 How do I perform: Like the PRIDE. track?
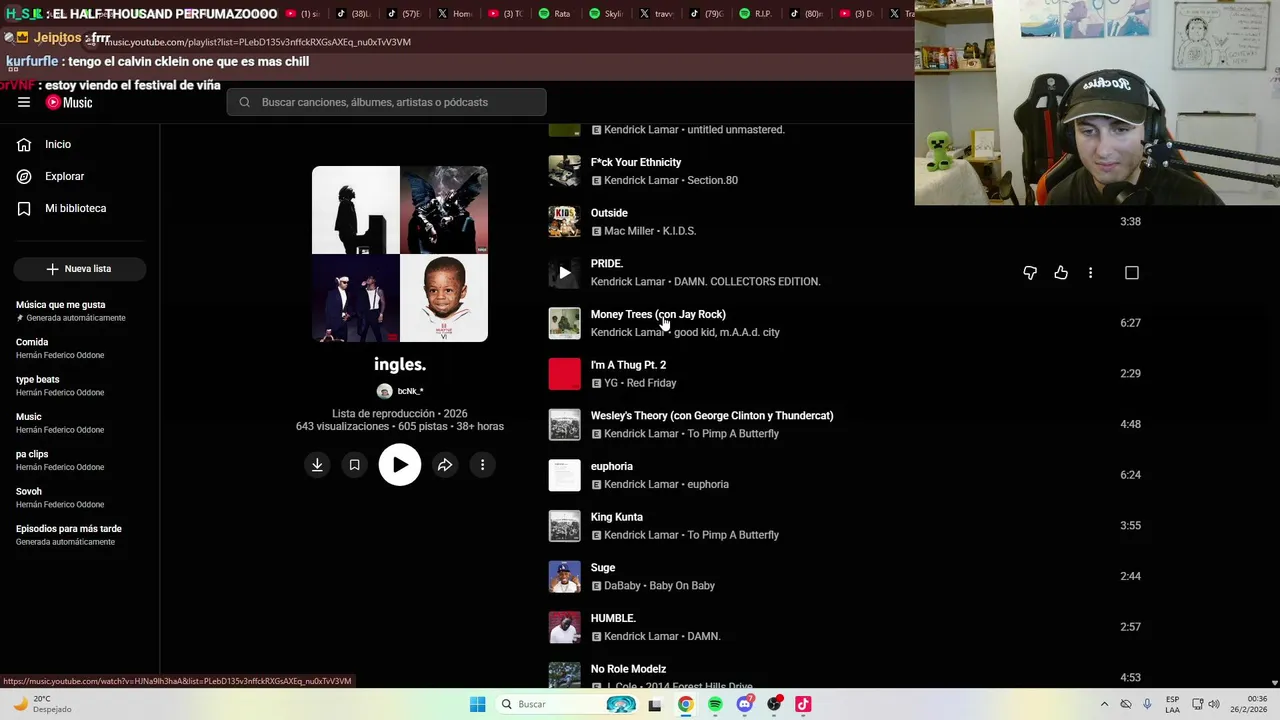coord(1061,273)
